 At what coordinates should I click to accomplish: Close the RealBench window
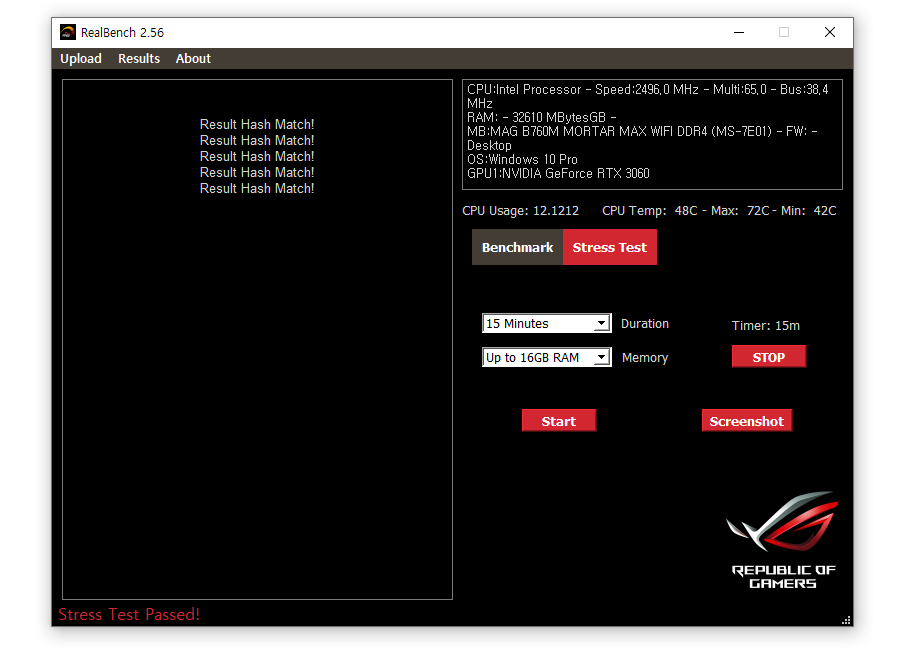click(830, 33)
